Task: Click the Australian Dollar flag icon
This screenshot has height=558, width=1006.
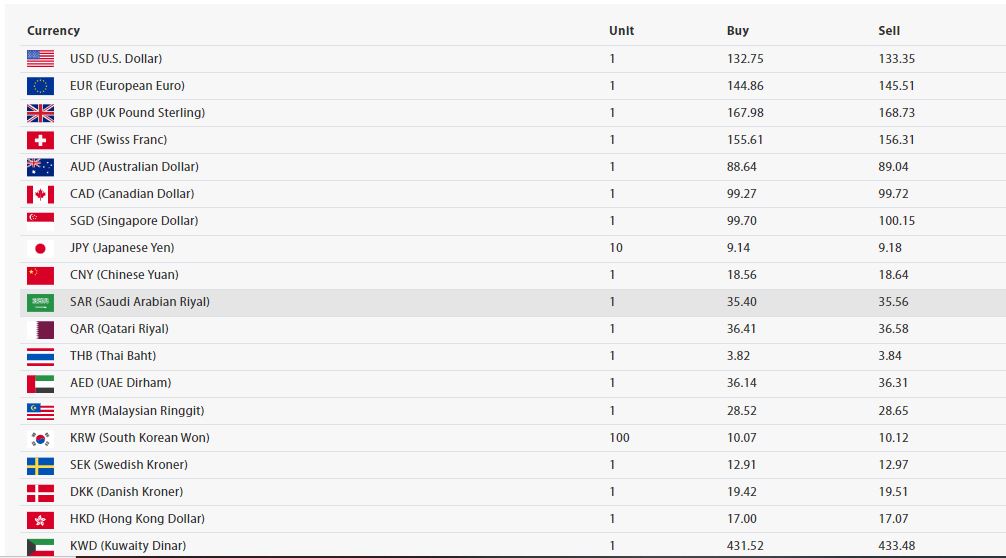Action: tap(40, 167)
